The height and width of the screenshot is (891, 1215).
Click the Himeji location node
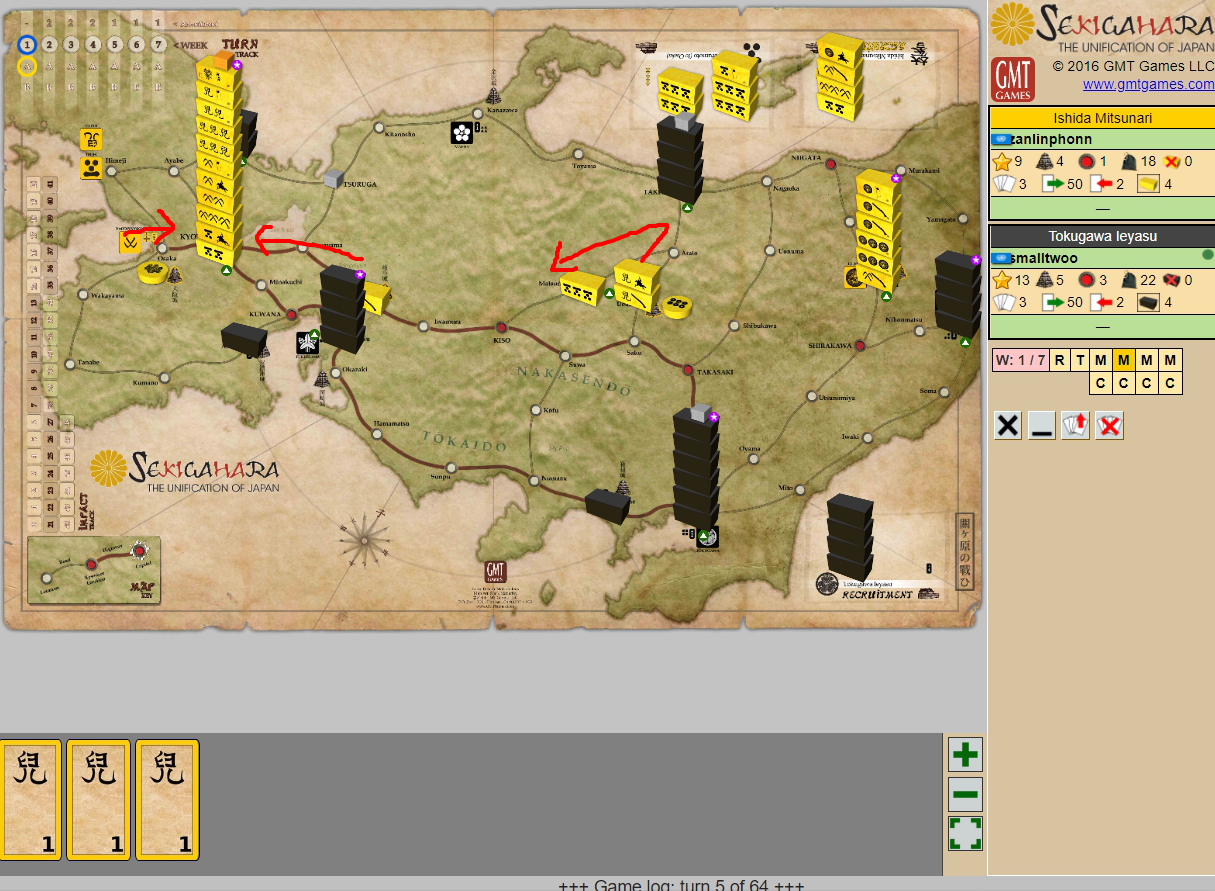pos(111,172)
